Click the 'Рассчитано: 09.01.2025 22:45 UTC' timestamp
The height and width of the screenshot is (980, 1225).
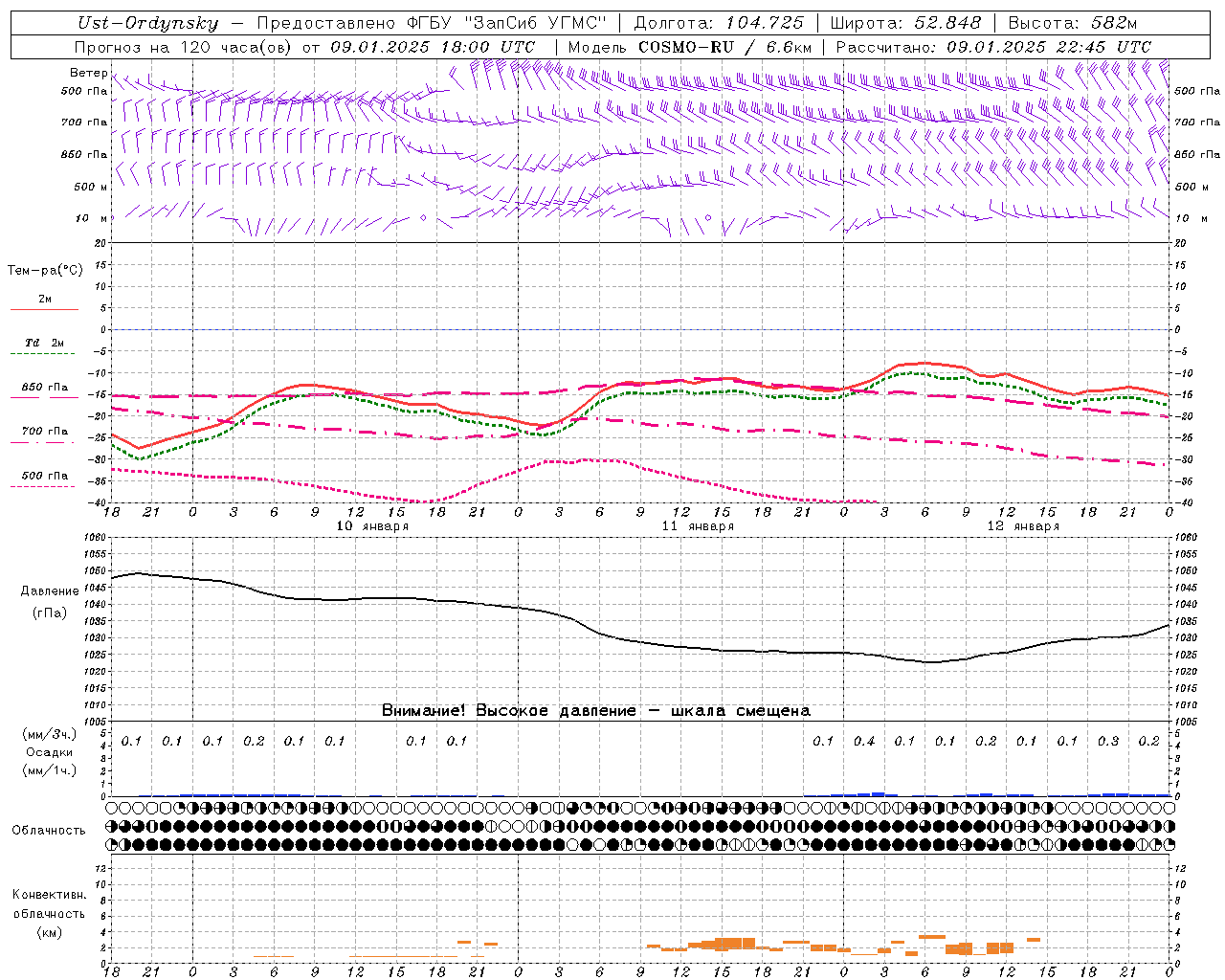[x=993, y=47]
